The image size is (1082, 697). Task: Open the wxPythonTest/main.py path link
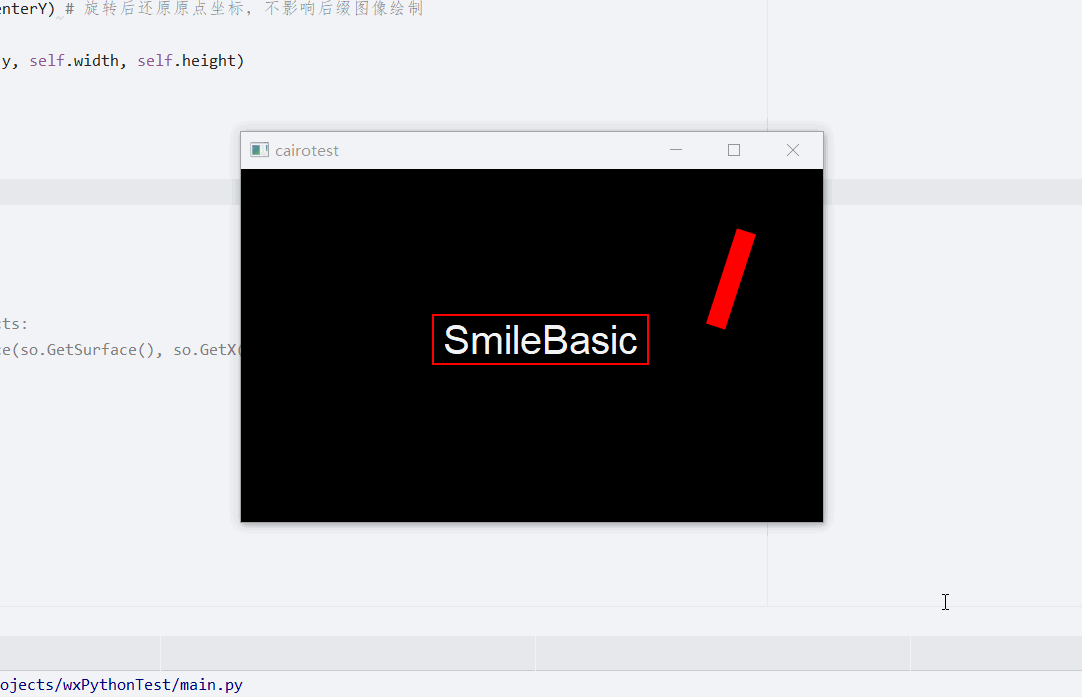(121, 685)
